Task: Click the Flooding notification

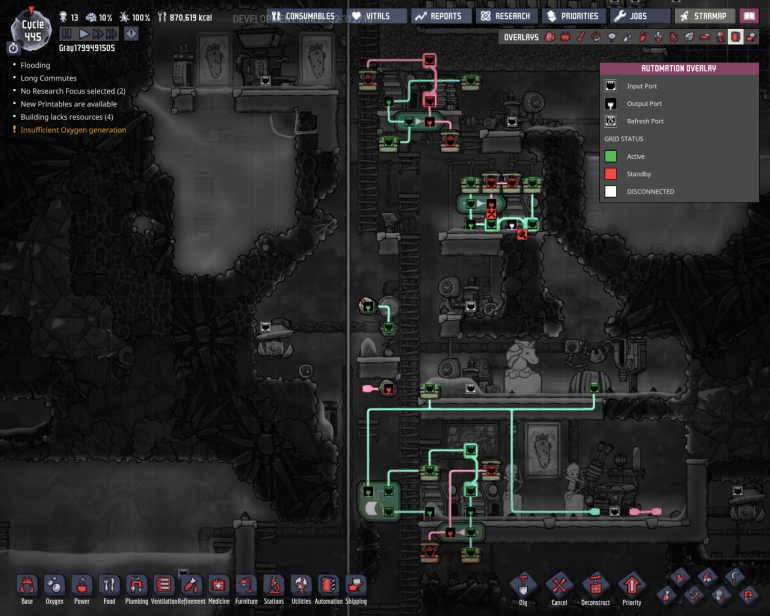Action: tap(35, 65)
